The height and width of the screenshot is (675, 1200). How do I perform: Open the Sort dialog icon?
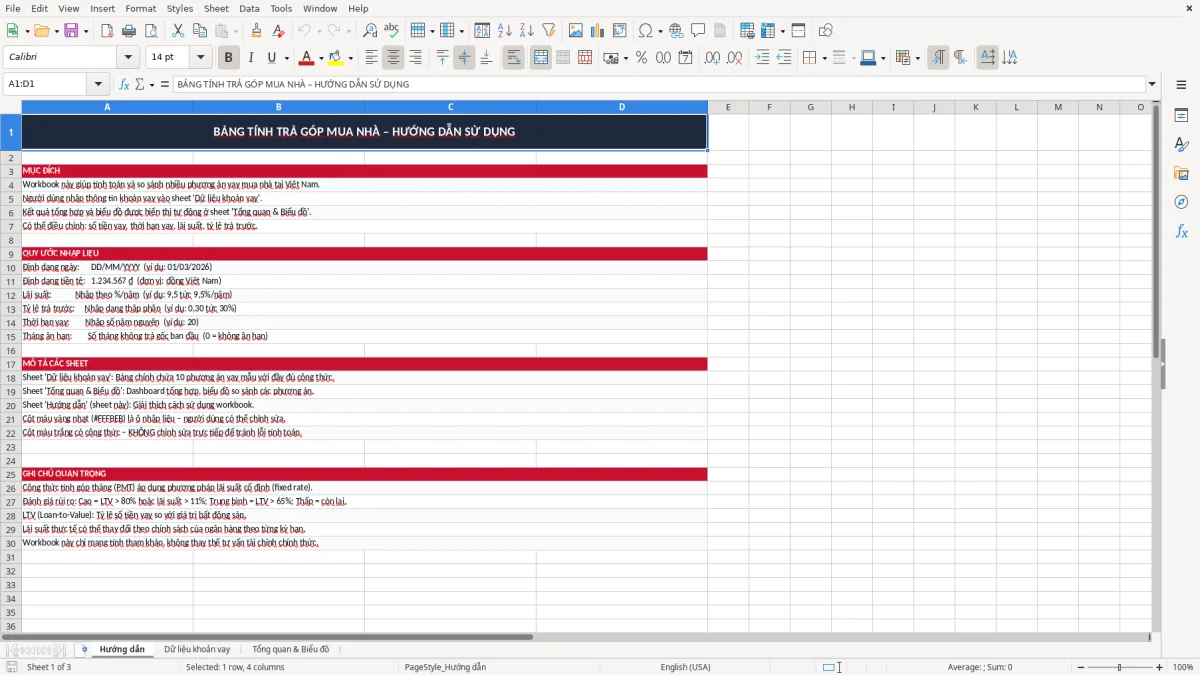[482, 31]
